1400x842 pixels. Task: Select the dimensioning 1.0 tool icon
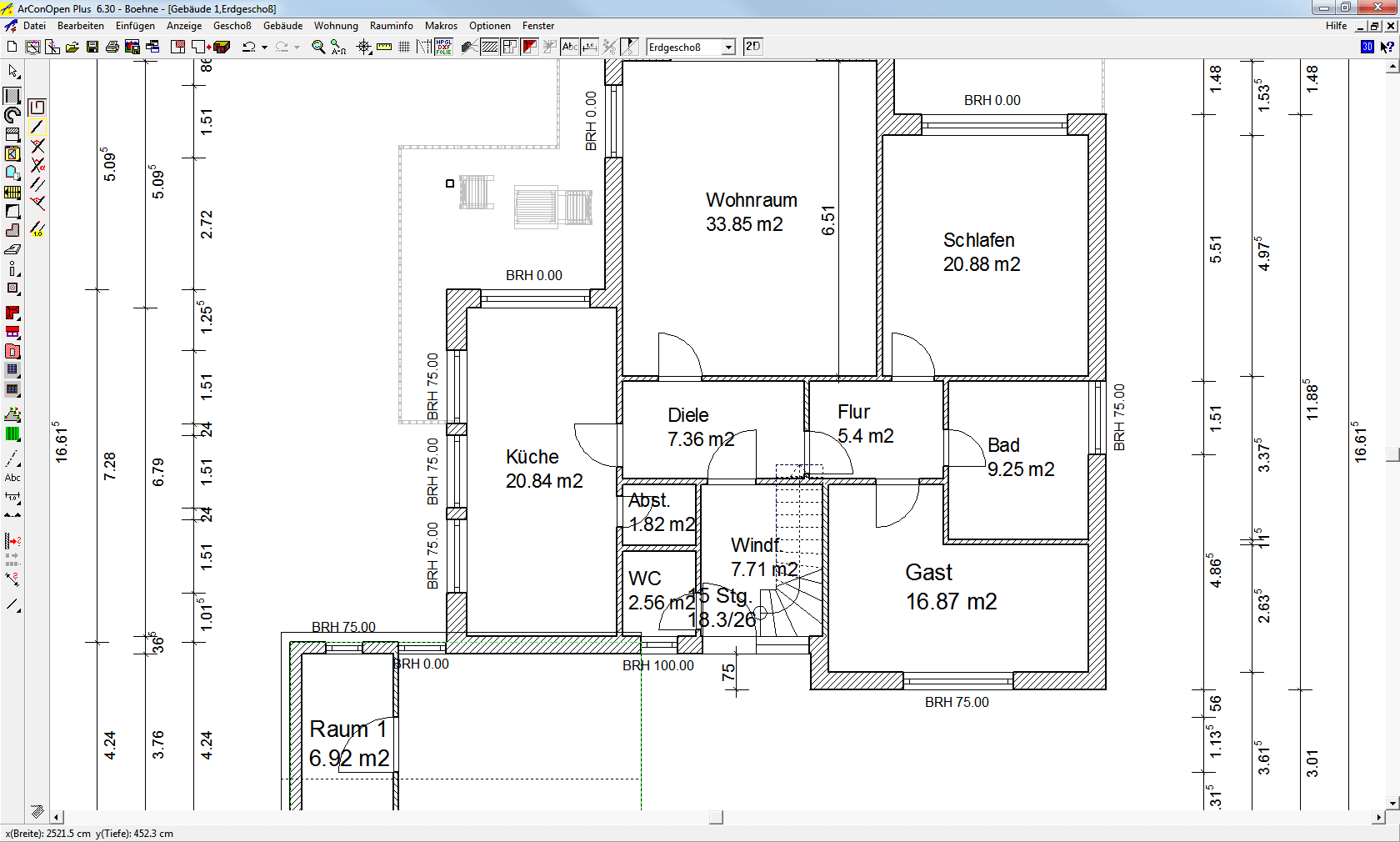click(589, 47)
